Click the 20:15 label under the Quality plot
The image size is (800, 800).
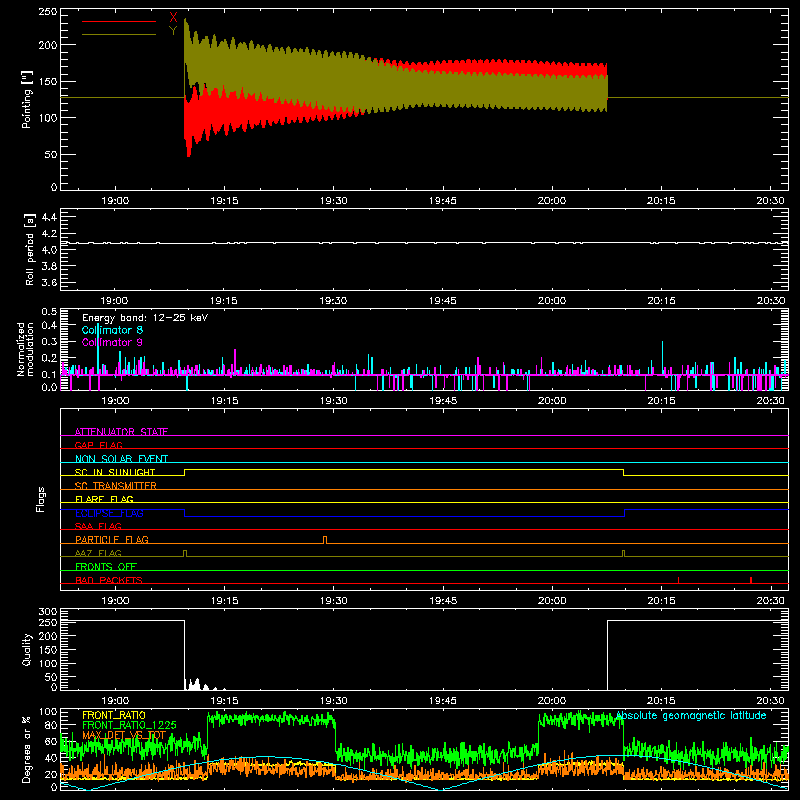661,701
